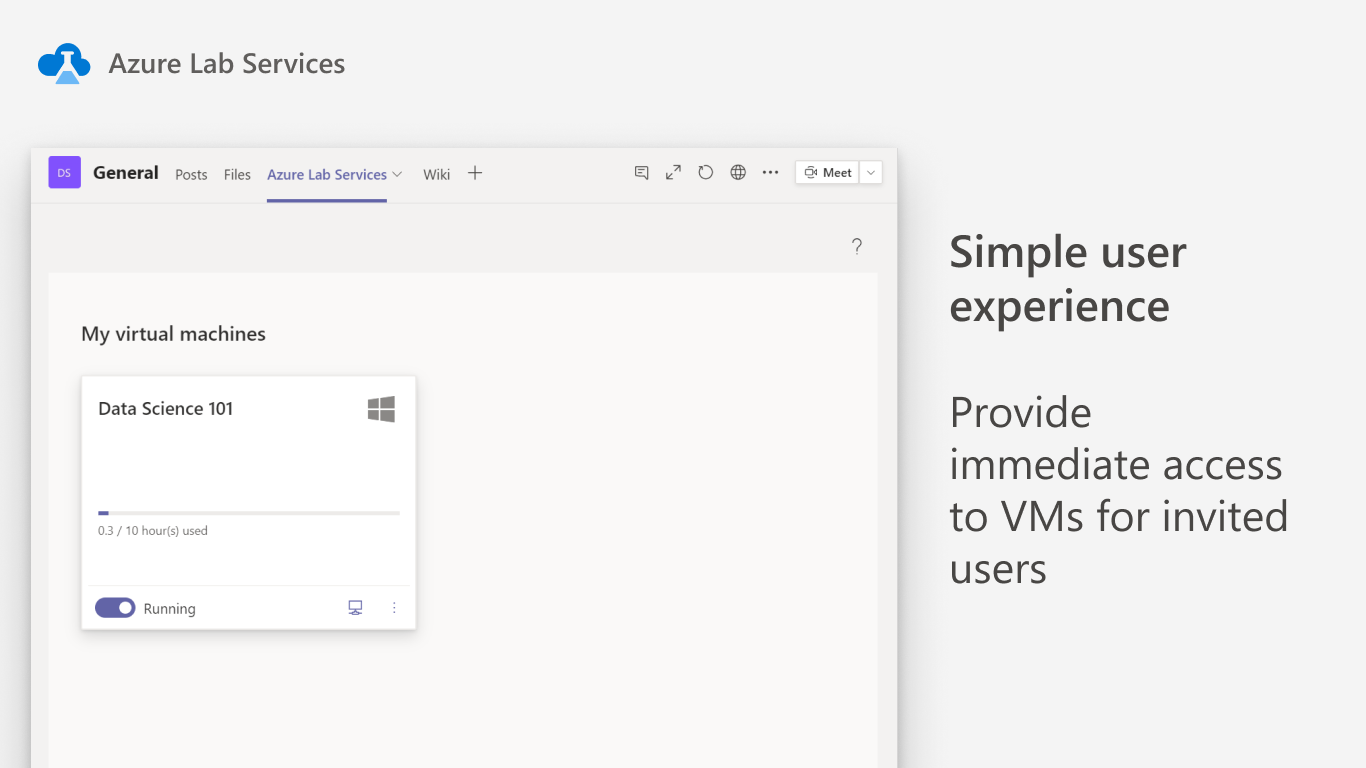Toggle the Running switch off
This screenshot has width=1366, height=768.
115,608
